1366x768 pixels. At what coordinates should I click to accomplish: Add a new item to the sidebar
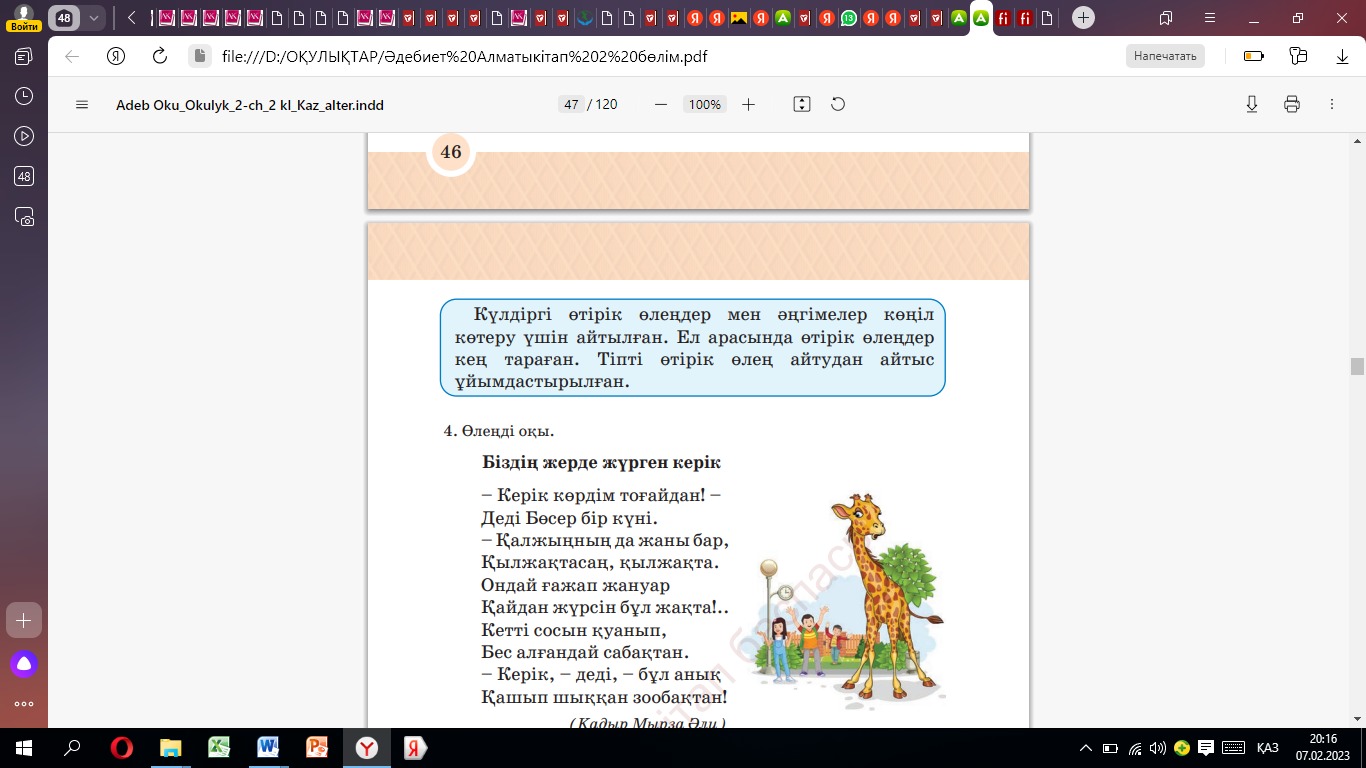(24, 620)
